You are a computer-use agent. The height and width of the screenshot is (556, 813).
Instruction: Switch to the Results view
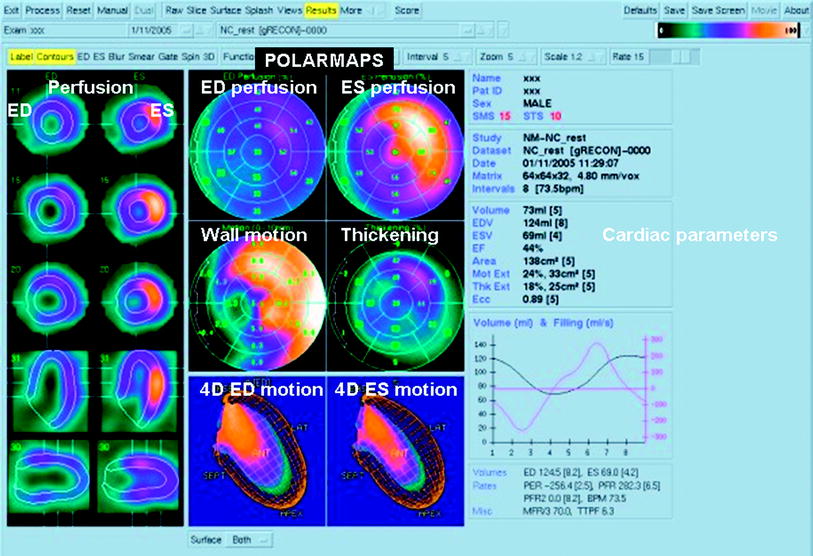coord(322,9)
